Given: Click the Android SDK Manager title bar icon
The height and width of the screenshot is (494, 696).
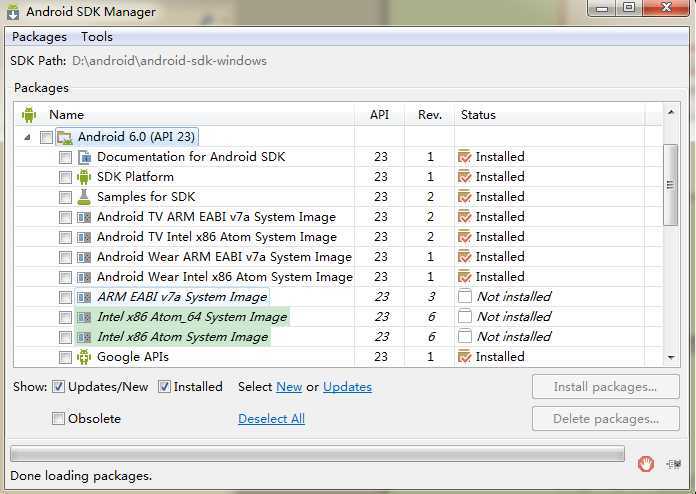Looking at the screenshot, I should tap(13, 12).
